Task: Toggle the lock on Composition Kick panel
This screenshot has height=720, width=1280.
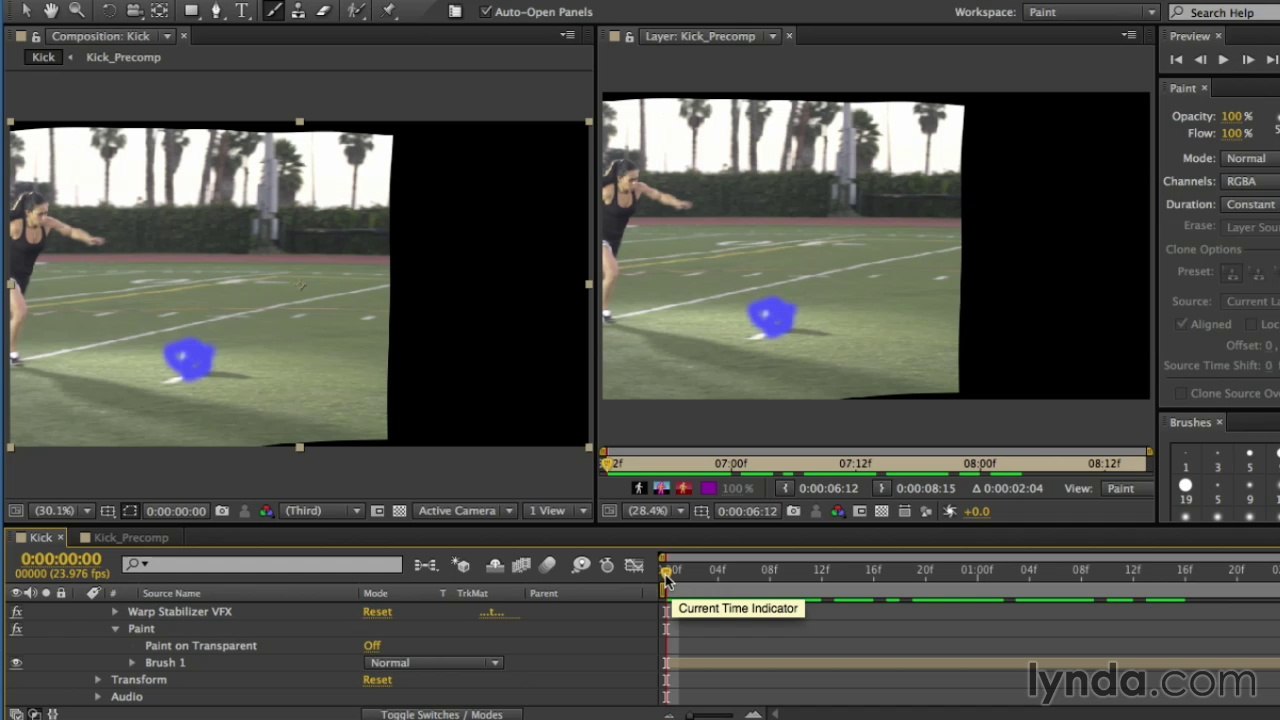Action: (36, 36)
